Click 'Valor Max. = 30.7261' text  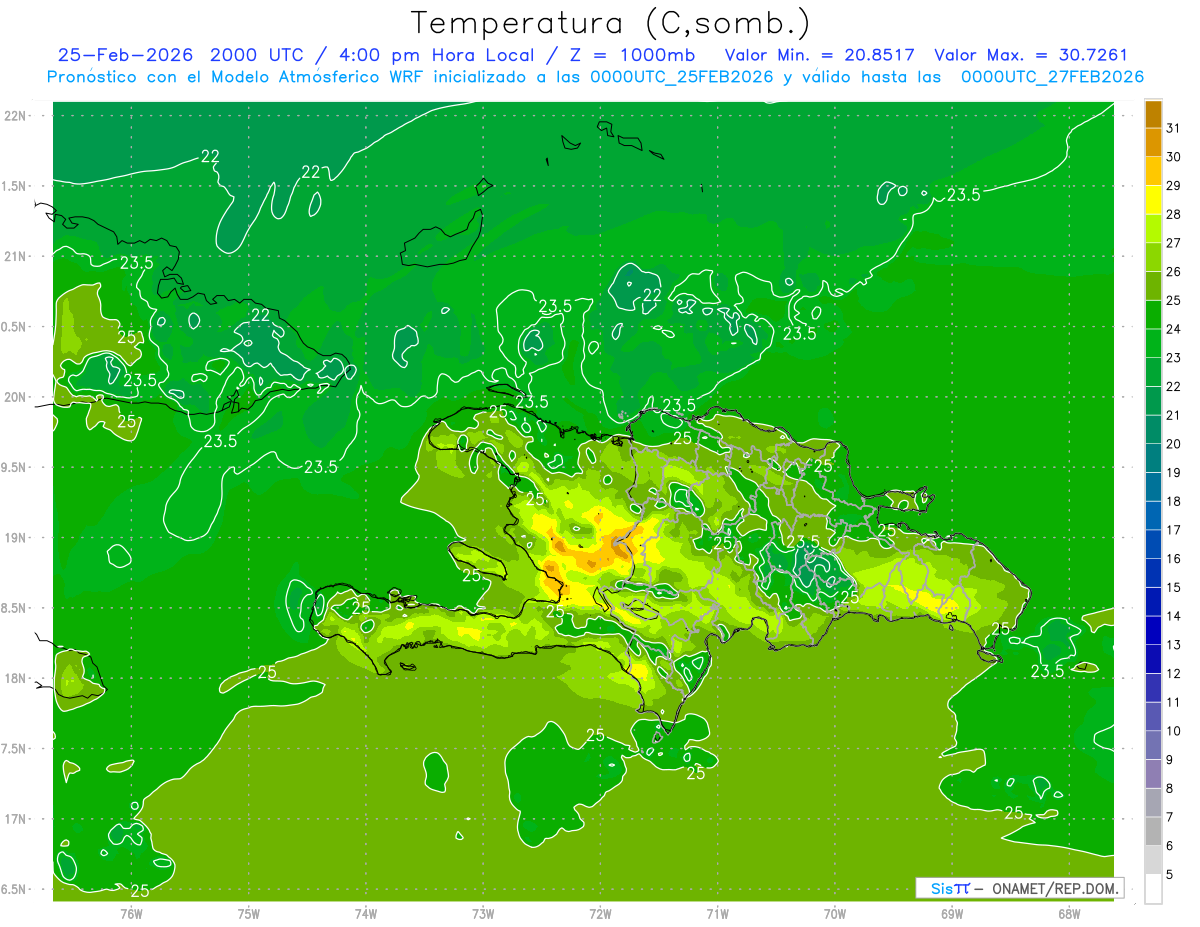(1031, 55)
